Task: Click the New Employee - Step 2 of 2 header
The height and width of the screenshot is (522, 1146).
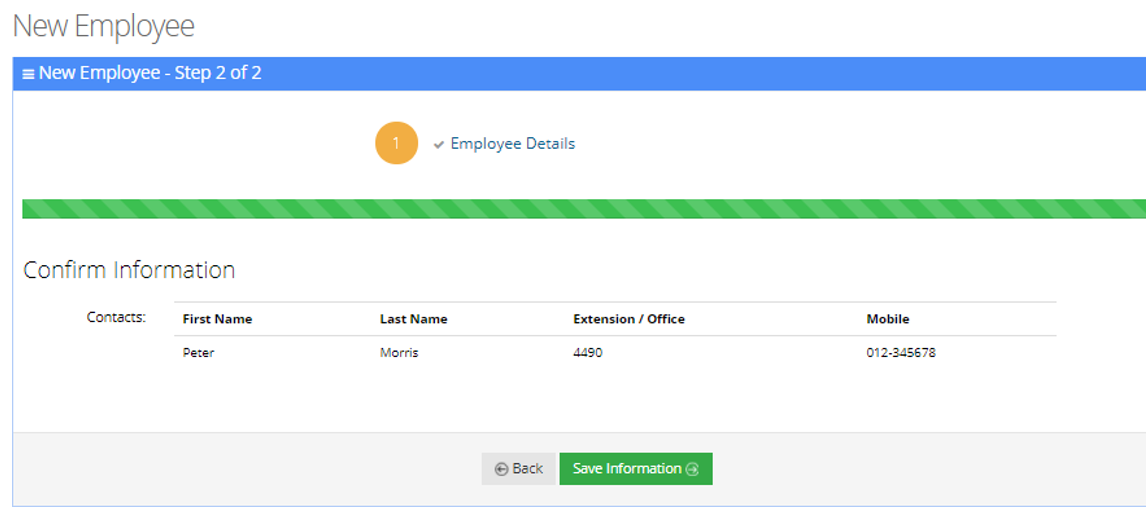Action: point(150,73)
